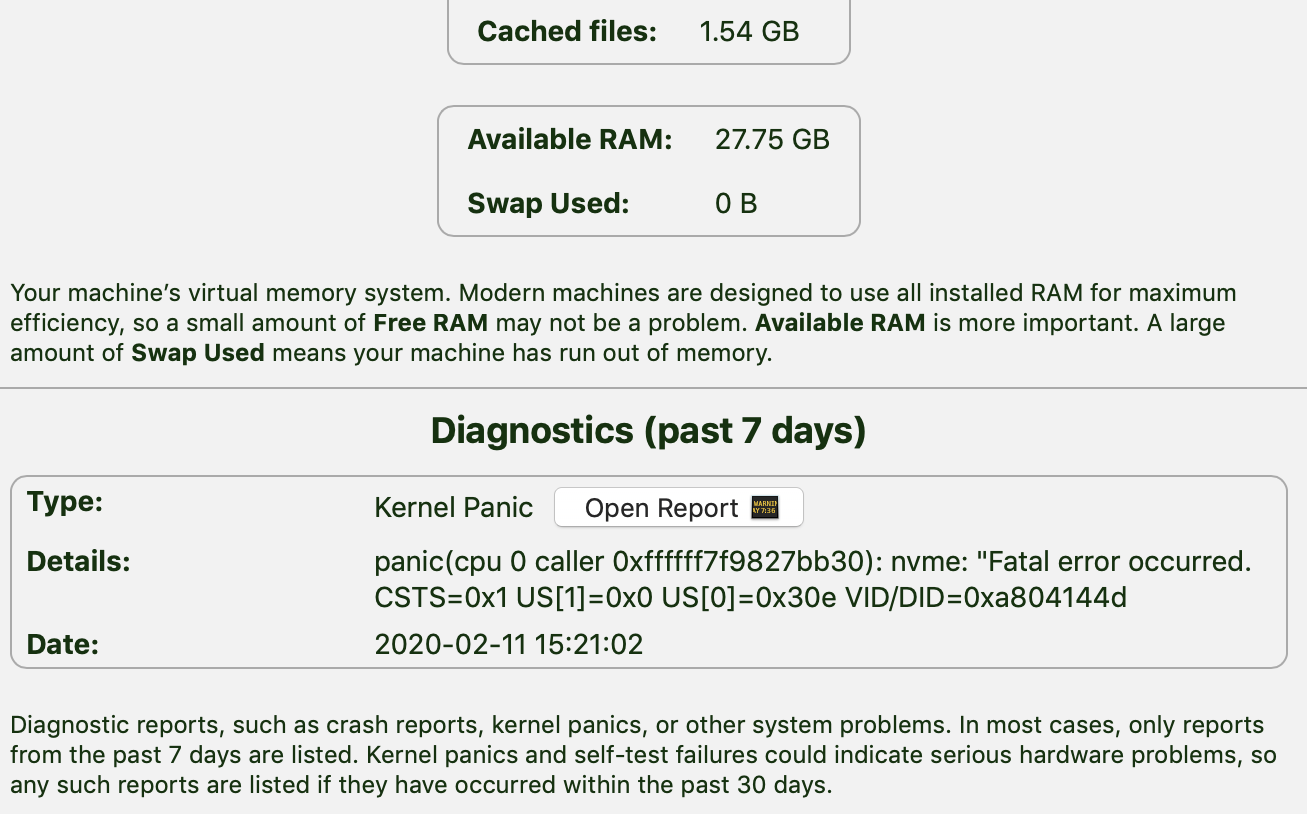
Task: Click bold Swap Used in memory description
Action: [x=198, y=353]
